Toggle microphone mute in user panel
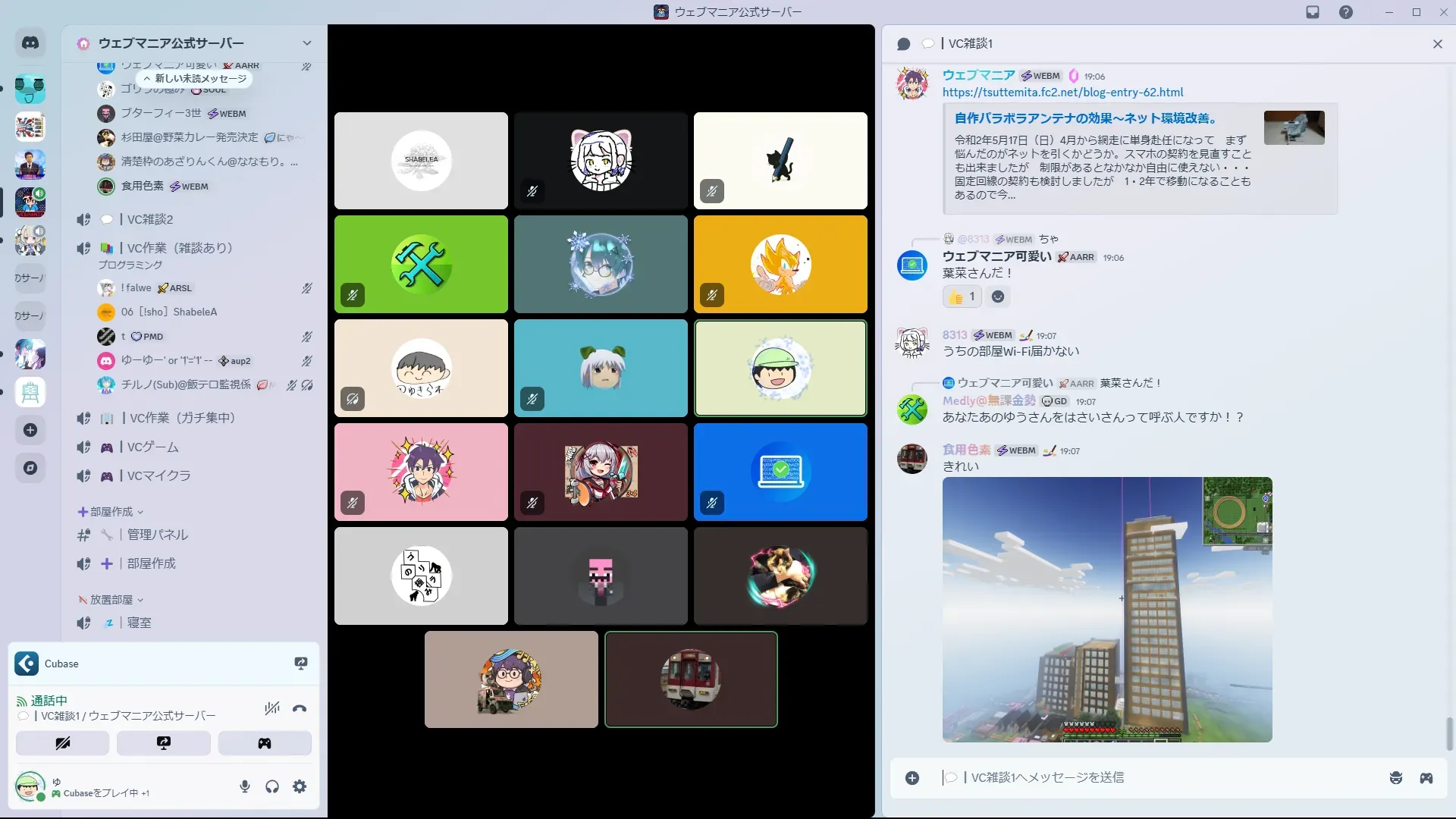 click(244, 786)
